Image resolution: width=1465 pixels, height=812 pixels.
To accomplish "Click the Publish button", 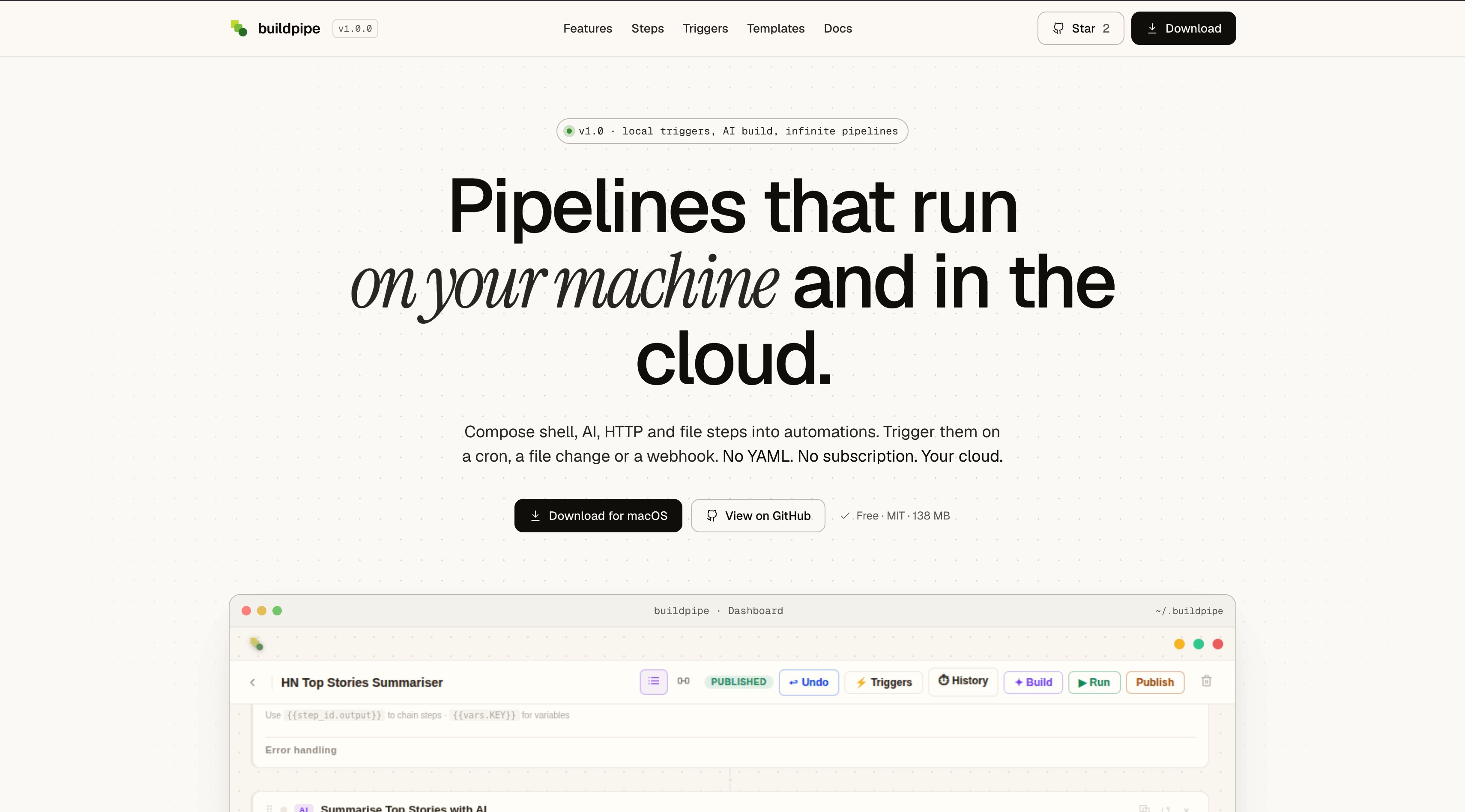I will 1155,682.
